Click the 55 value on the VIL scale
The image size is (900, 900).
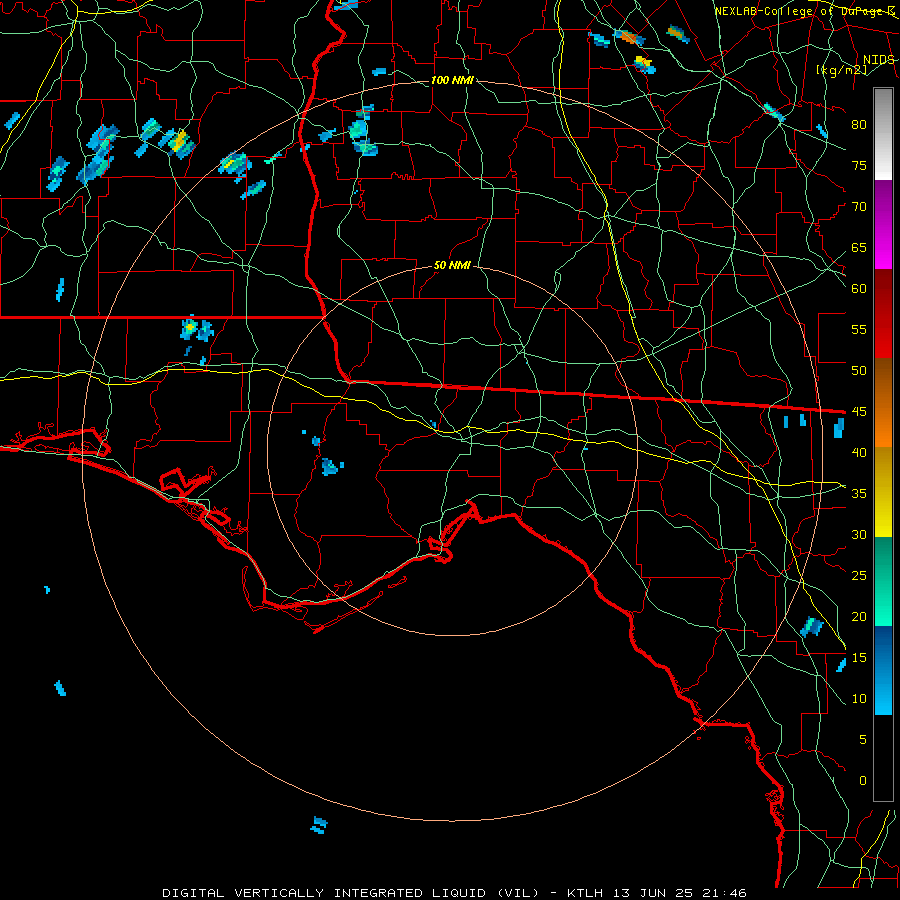[859, 329]
